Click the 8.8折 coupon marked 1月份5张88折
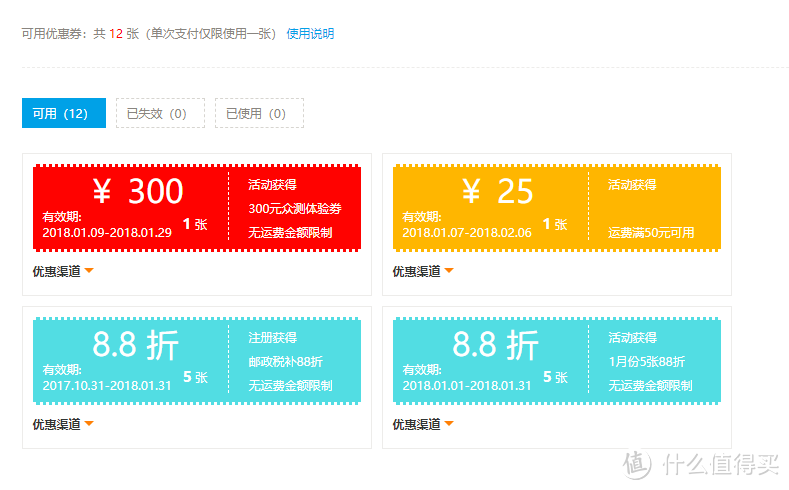 557,361
